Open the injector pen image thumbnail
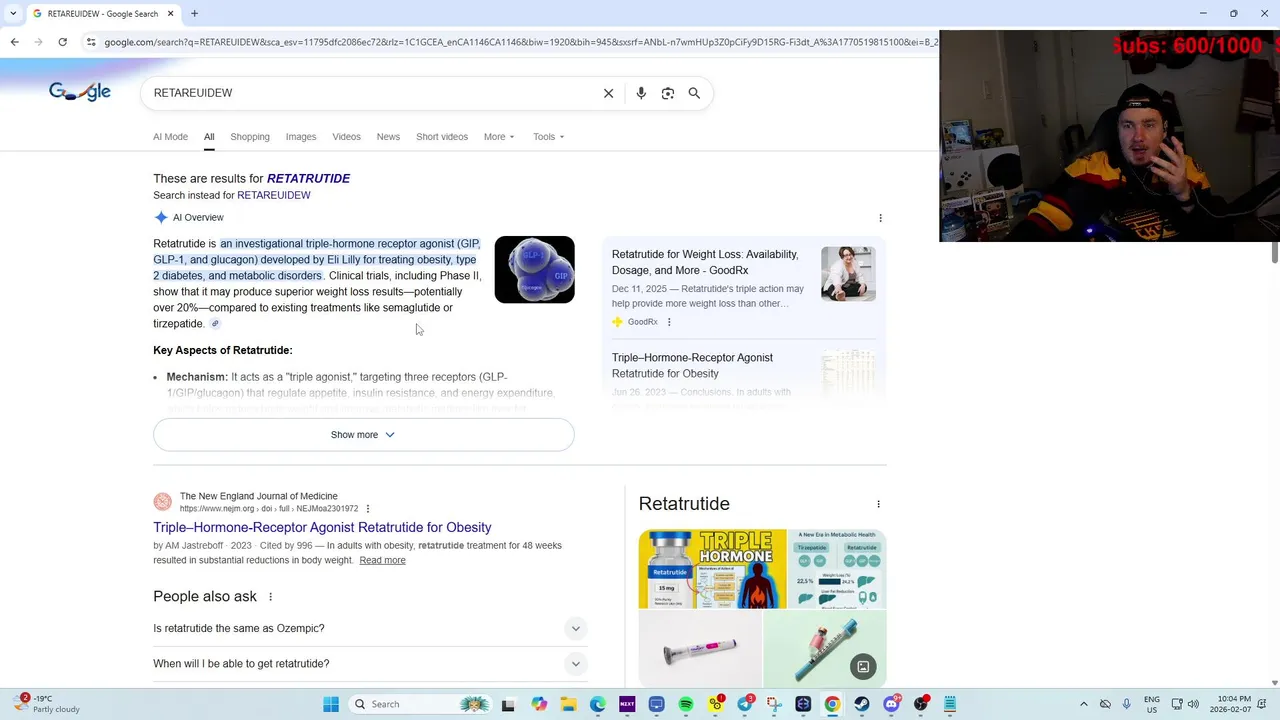Viewport: 1280px width, 720px height. click(x=700, y=650)
